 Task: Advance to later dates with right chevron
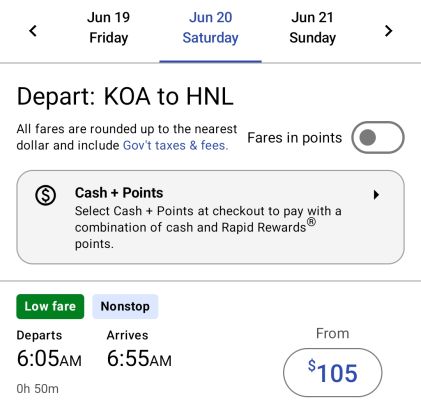coord(388,31)
